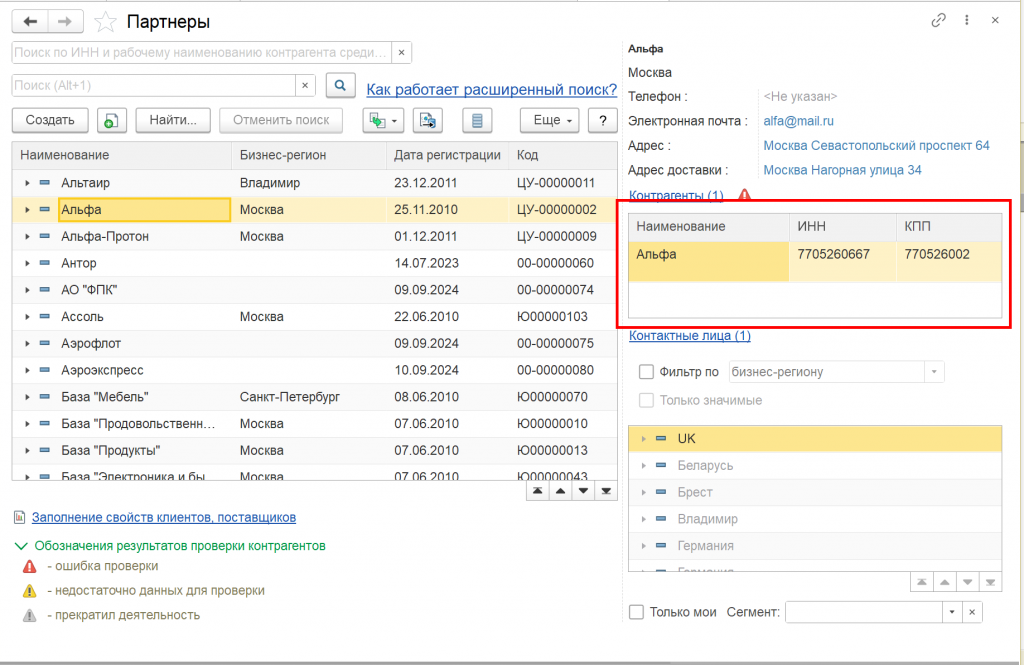
Task: Open the list settings icon button
Action: pos(477,120)
